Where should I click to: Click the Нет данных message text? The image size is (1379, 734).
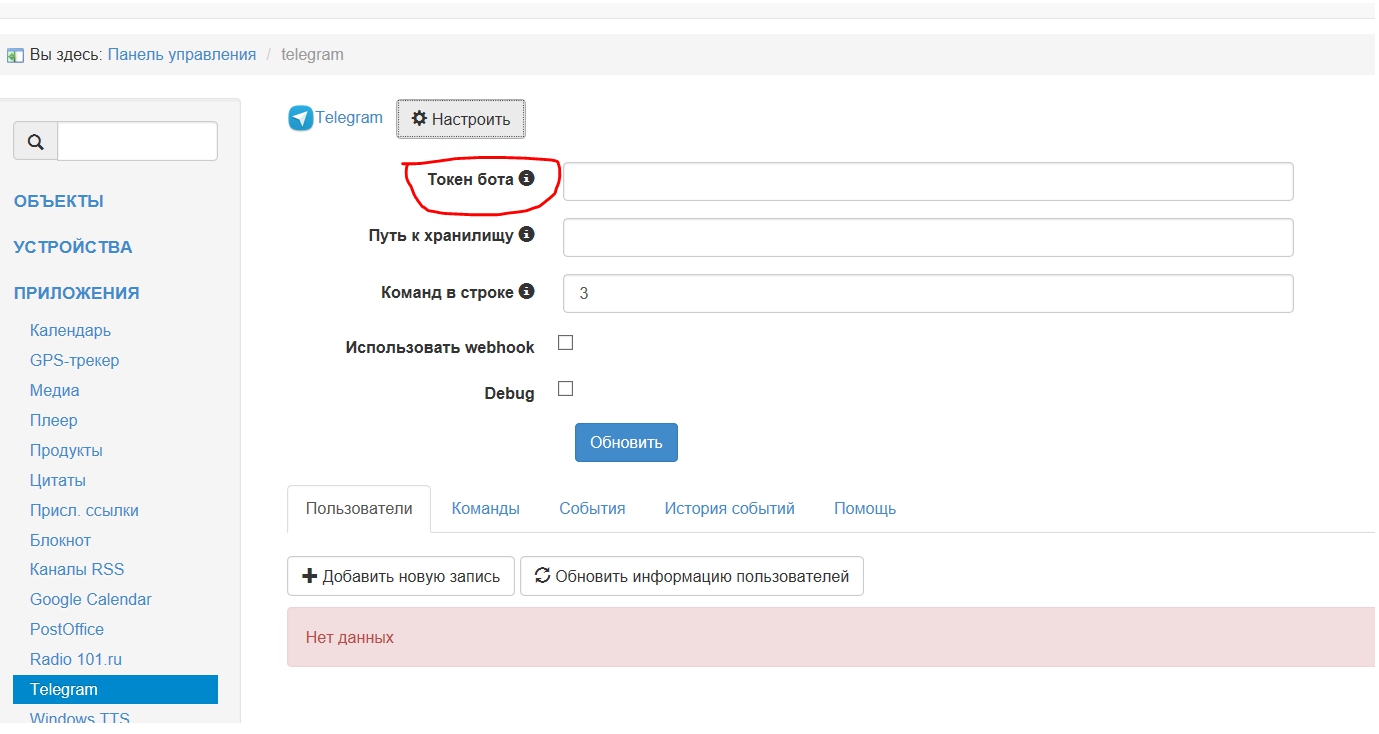pos(350,637)
